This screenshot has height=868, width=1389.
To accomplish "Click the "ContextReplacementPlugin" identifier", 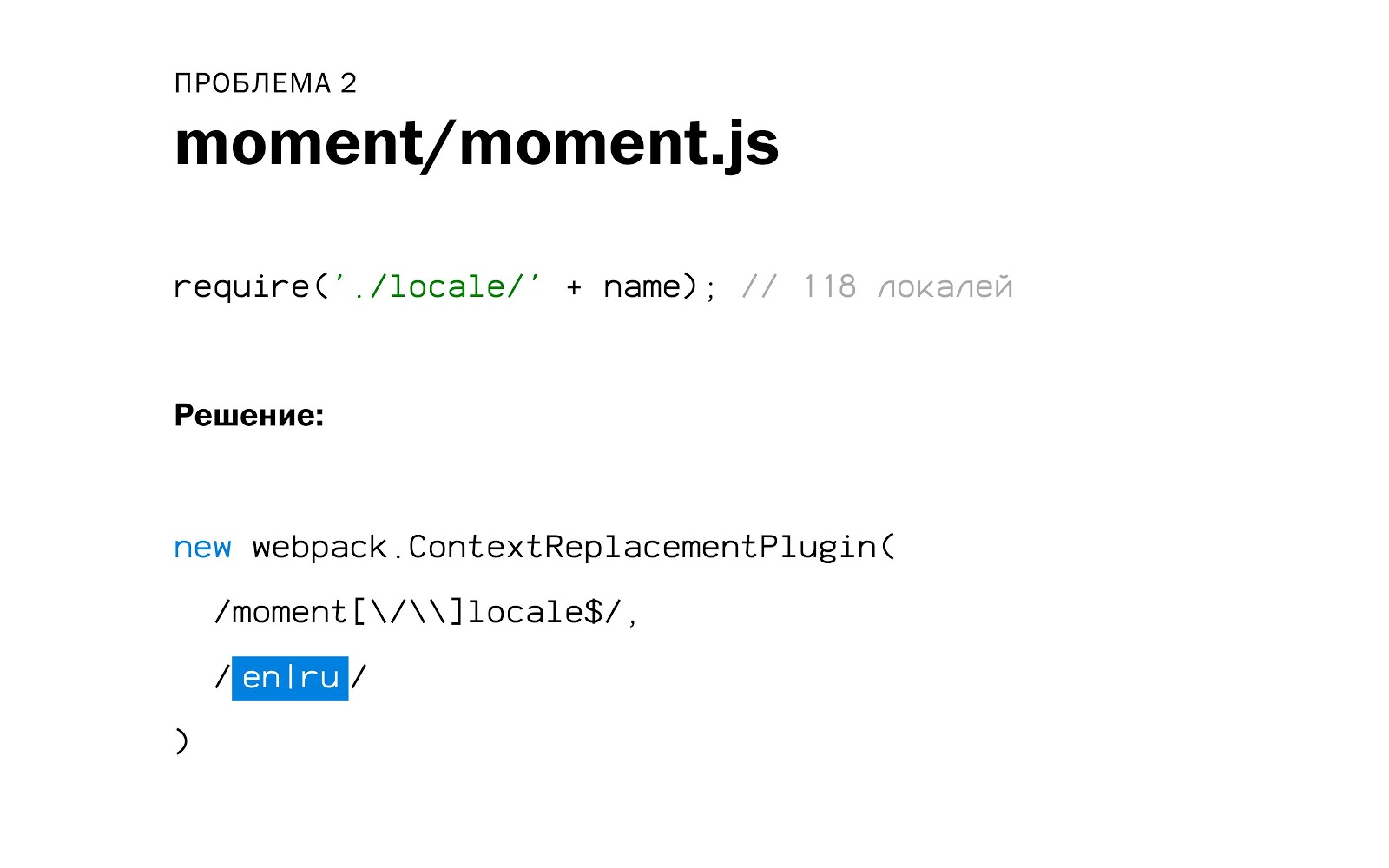I will point(642,548).
